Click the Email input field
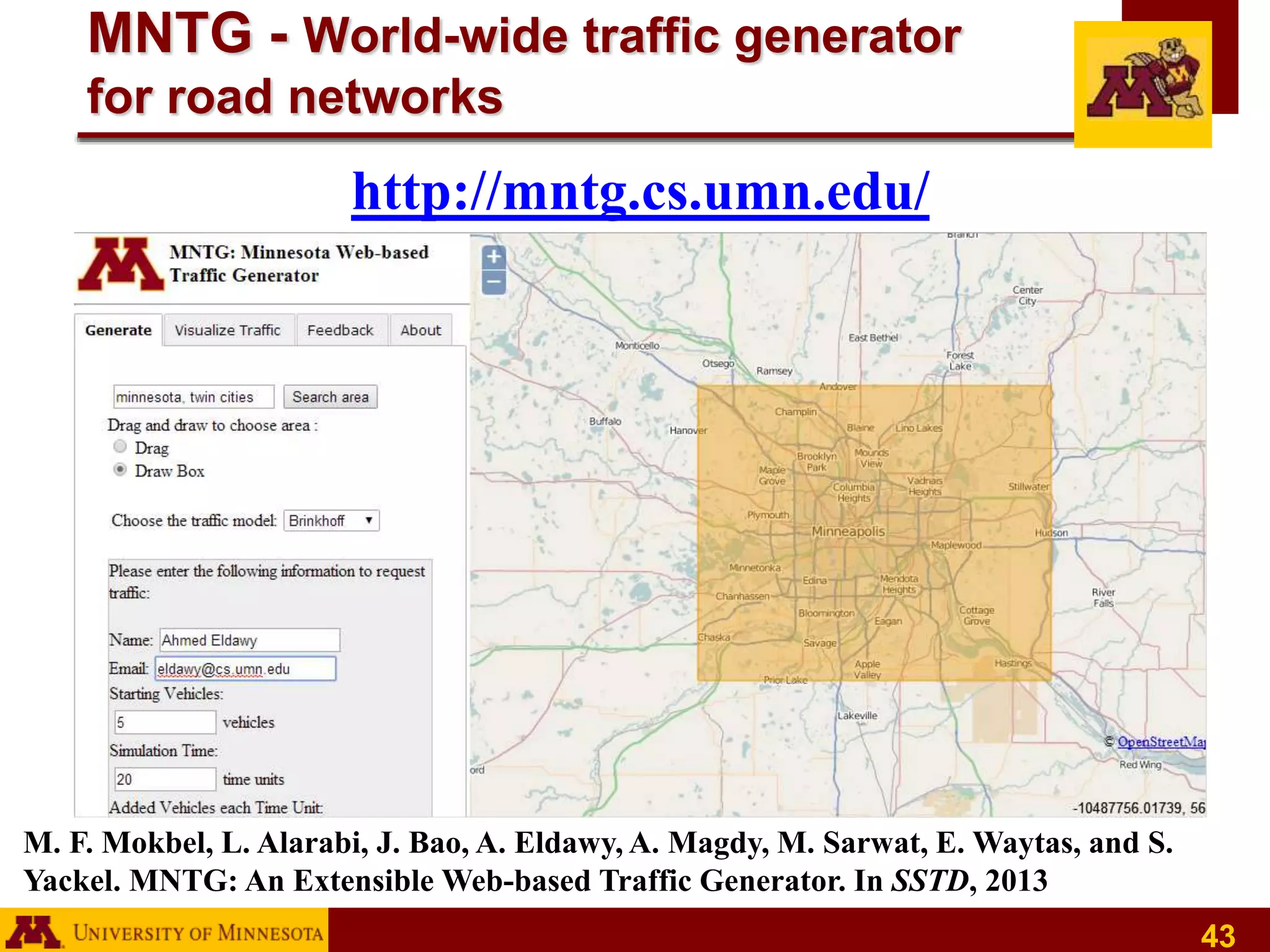This screenshot has height=952, width=1270. point(246,669)
